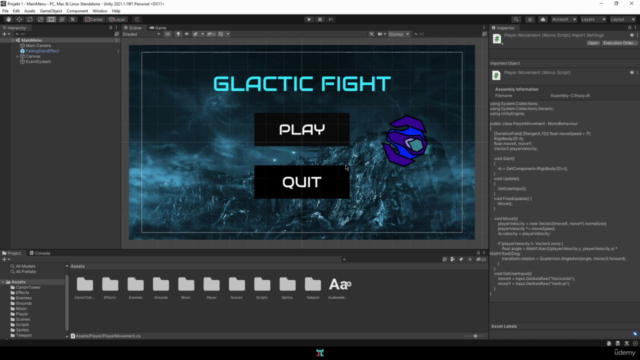
Task: Select EventSystem in Hierarchy
Action: click(38, 62)
